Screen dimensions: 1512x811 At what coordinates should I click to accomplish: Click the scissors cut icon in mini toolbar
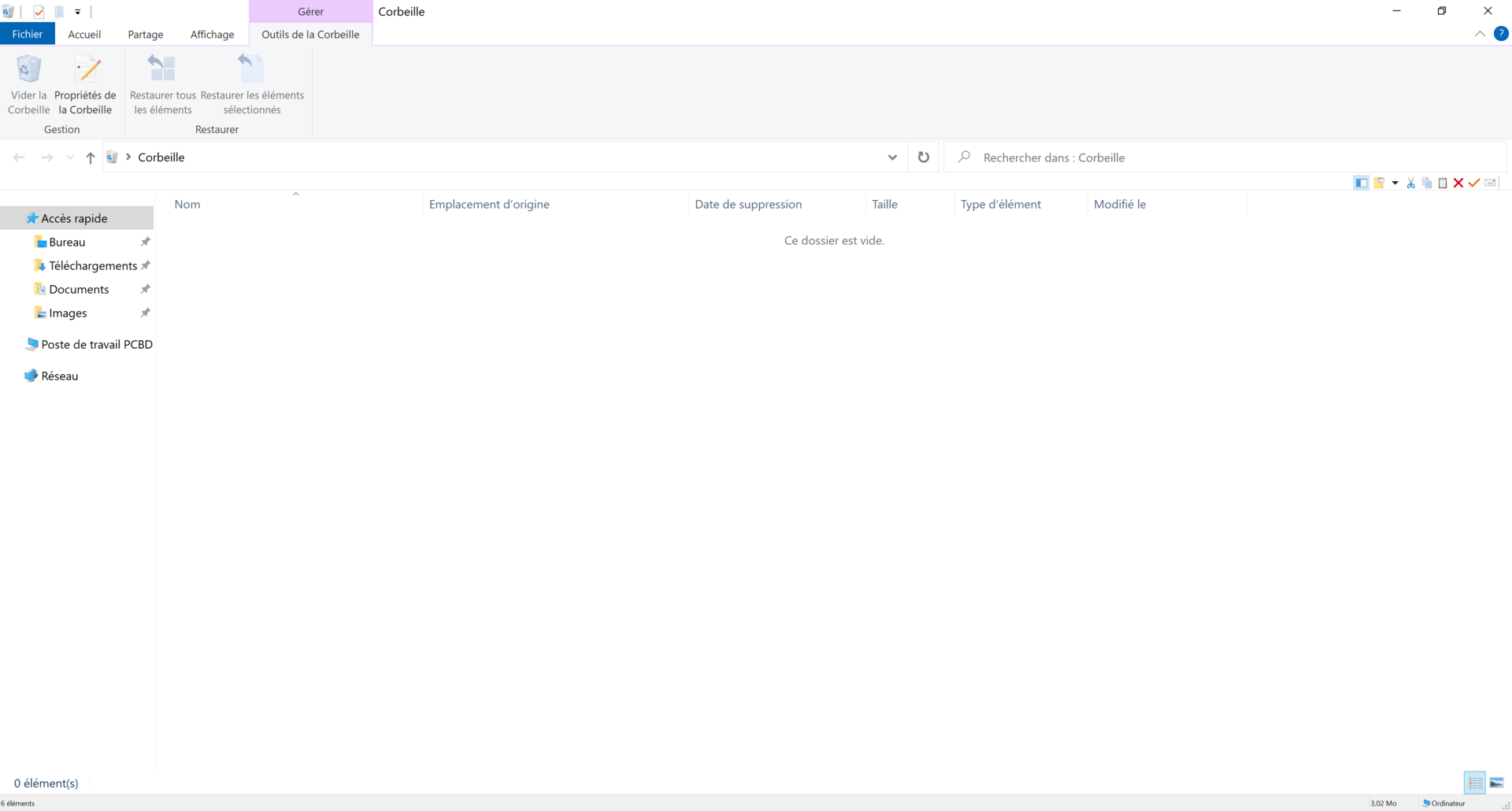tap(1410, 183)
